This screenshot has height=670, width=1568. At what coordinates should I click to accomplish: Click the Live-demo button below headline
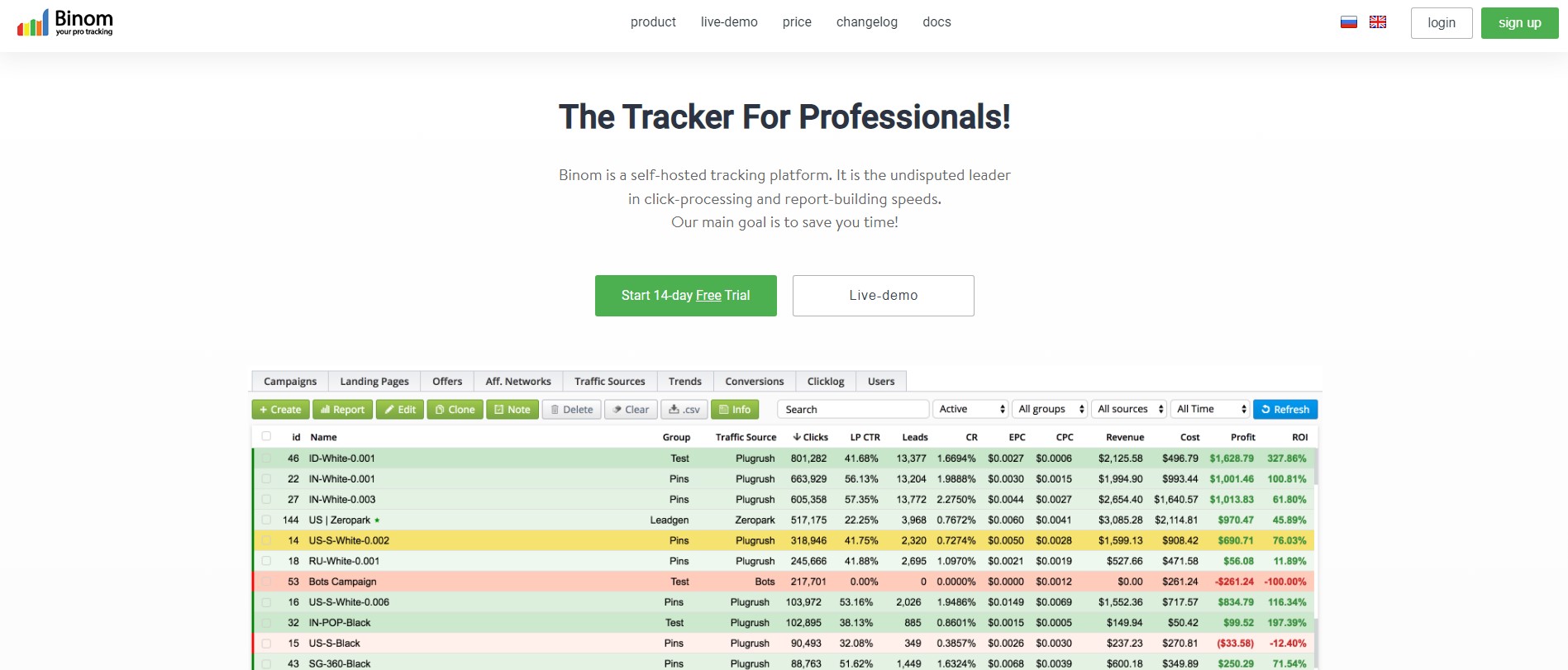884,296
